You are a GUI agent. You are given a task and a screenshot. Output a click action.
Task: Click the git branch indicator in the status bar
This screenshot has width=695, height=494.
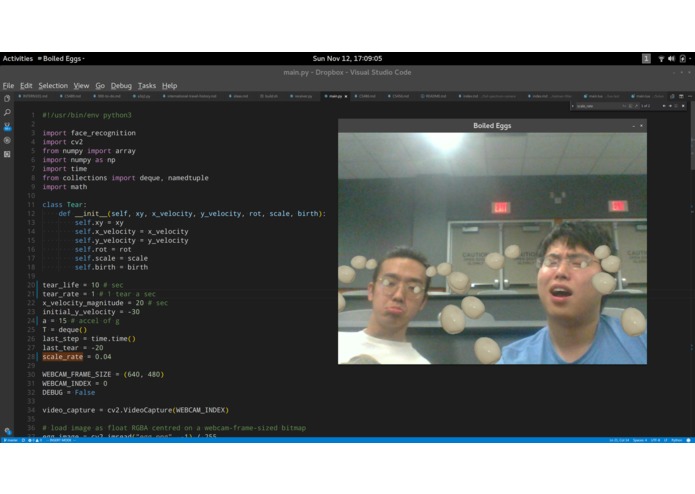coord(11,440)
